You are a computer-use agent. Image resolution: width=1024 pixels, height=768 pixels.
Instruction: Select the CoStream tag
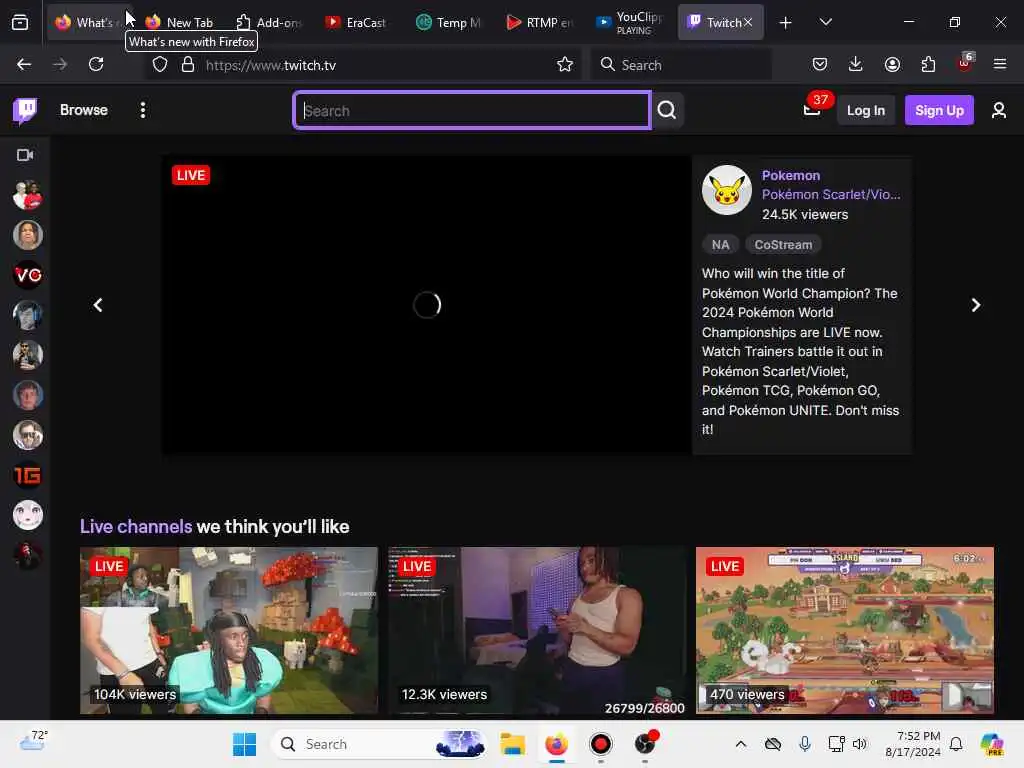point(783,245)
